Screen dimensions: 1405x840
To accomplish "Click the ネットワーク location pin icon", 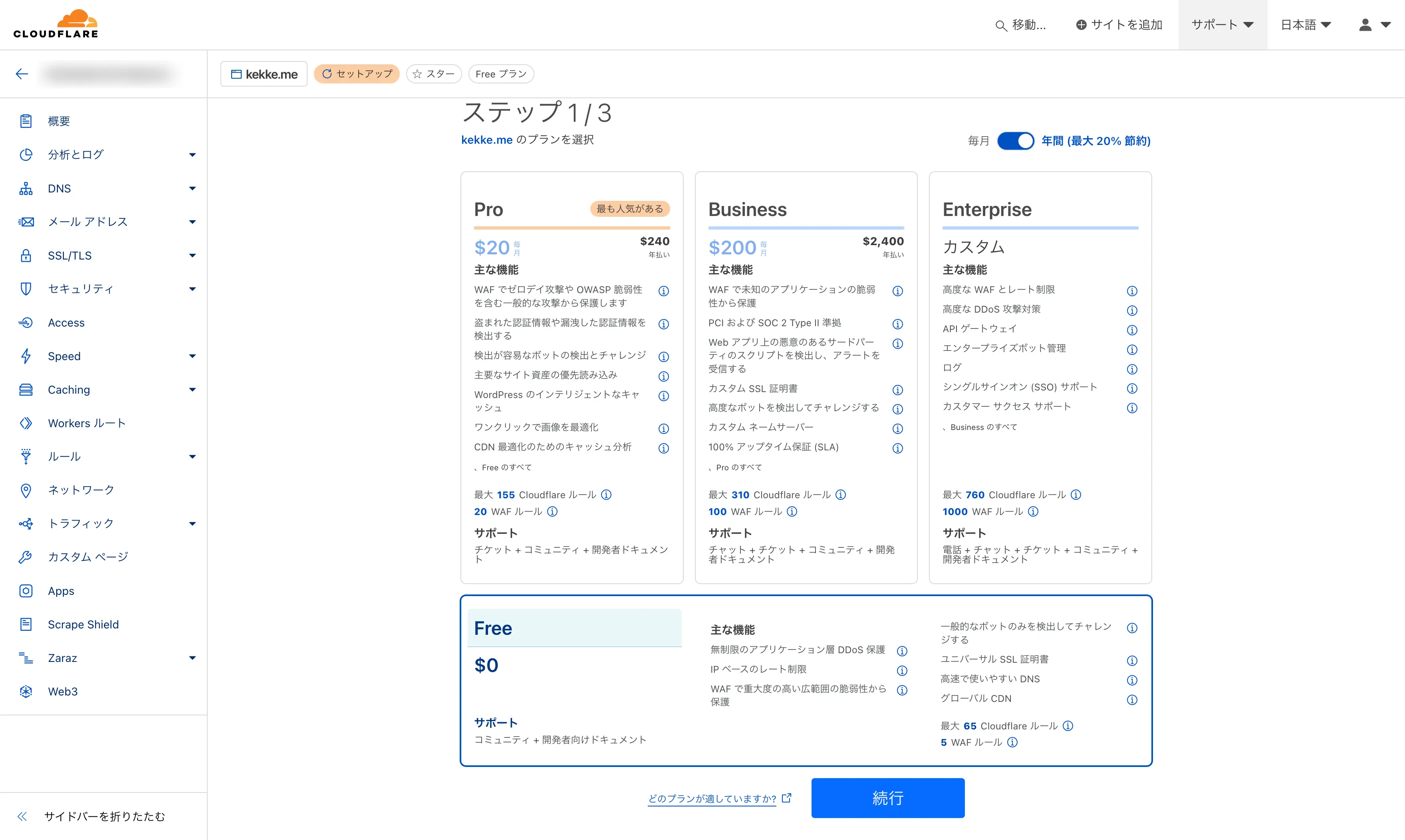I will [x=26, y=490].
